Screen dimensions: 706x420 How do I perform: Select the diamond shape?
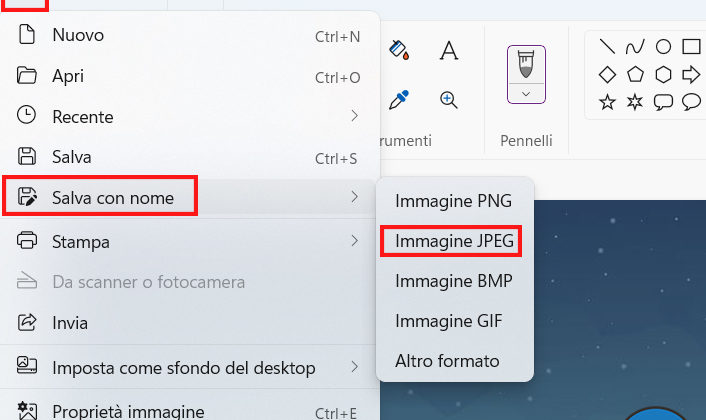point(607,74)
